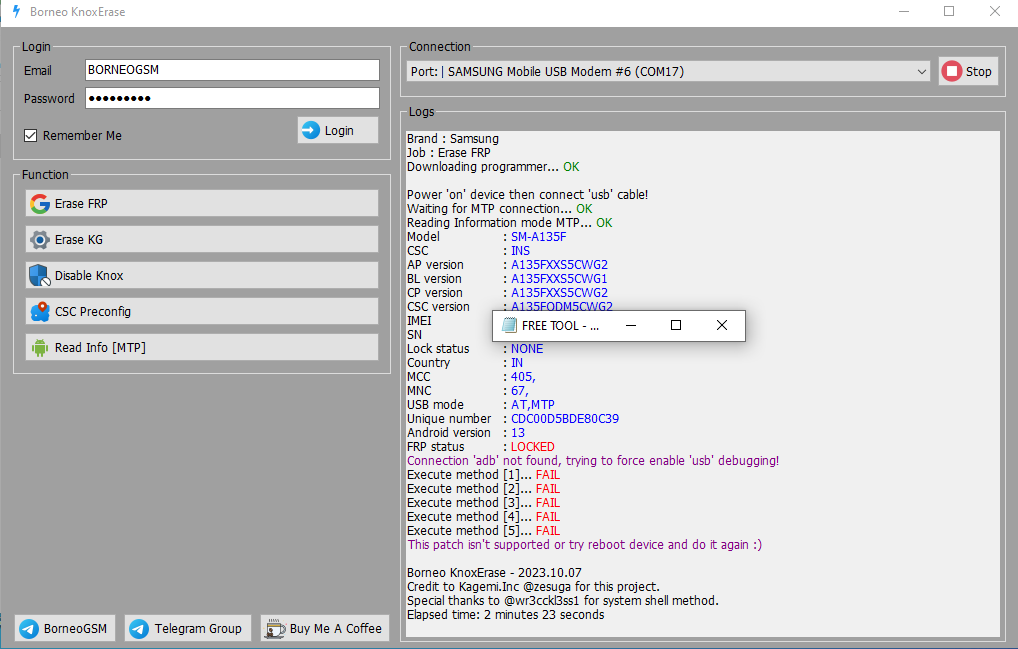Viewport: 1018px width, 649px height.
Task: Start the Erase FRP function
Action: click(202, 203)
